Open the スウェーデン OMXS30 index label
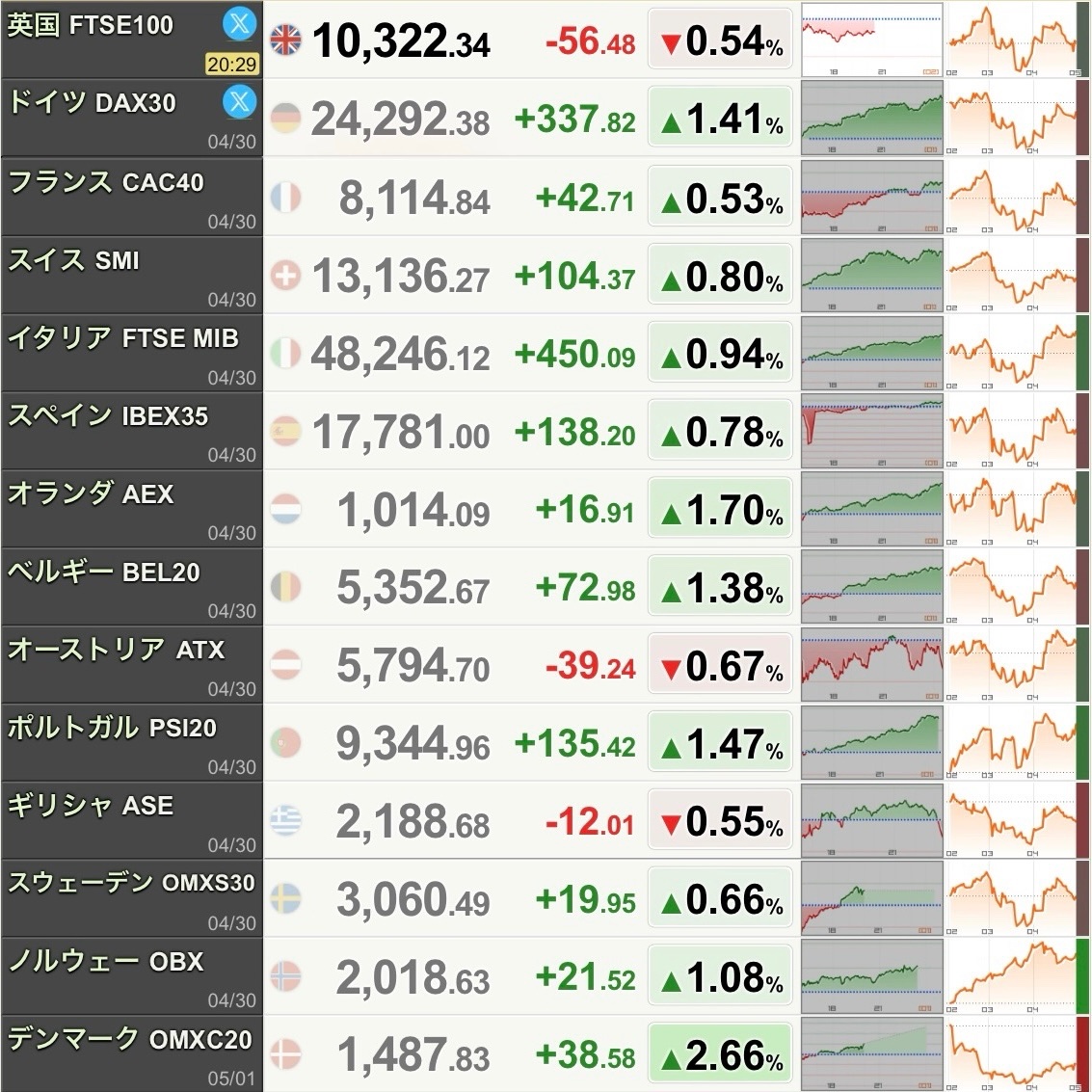This screenshot has width=1092, height=1092. point(132,883)
